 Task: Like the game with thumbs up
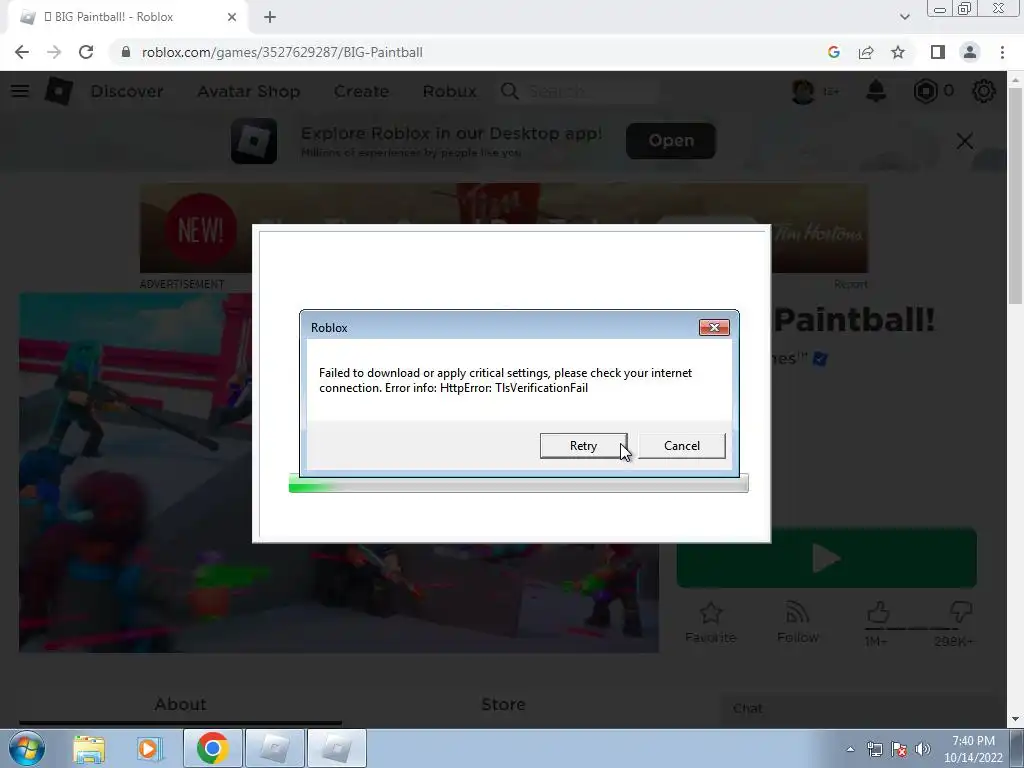click(x=878, y=612)
